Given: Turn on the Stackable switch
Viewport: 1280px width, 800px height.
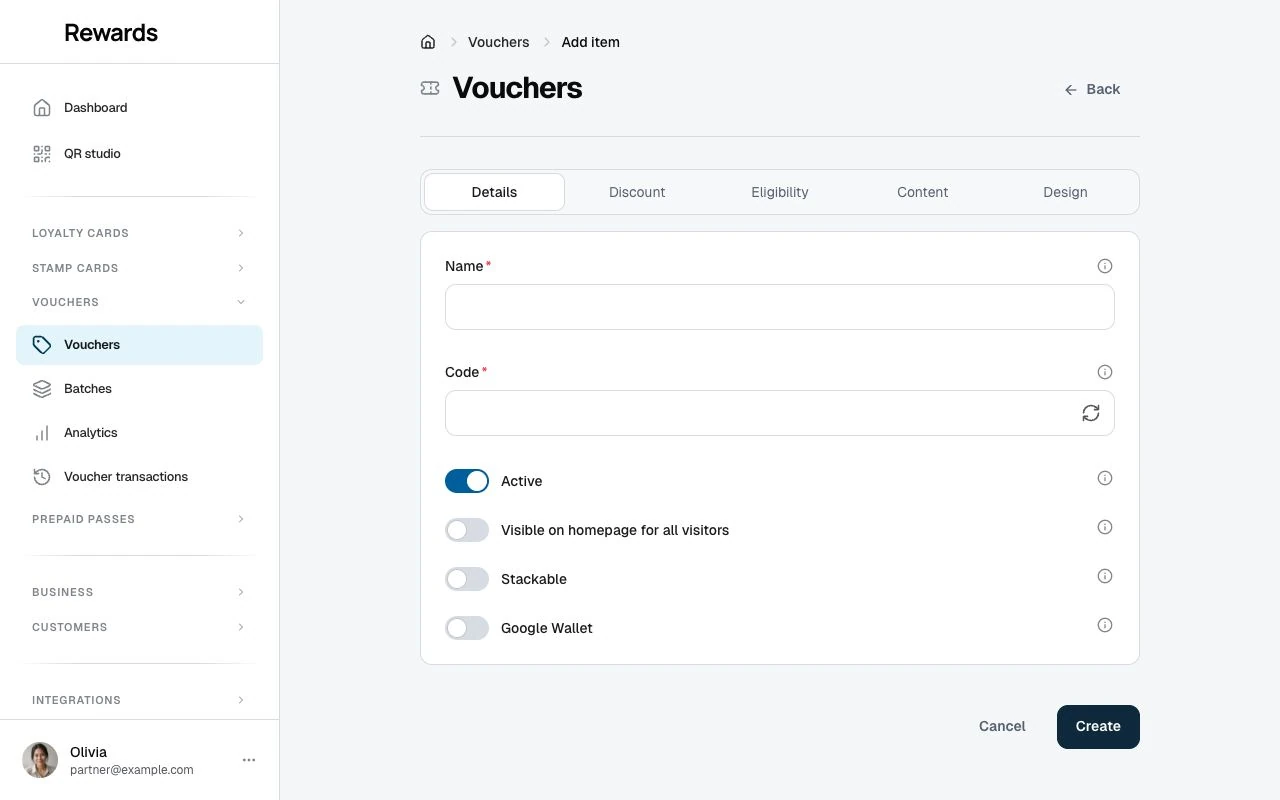Looking at the screenshot, I should [x=467, y=579].
